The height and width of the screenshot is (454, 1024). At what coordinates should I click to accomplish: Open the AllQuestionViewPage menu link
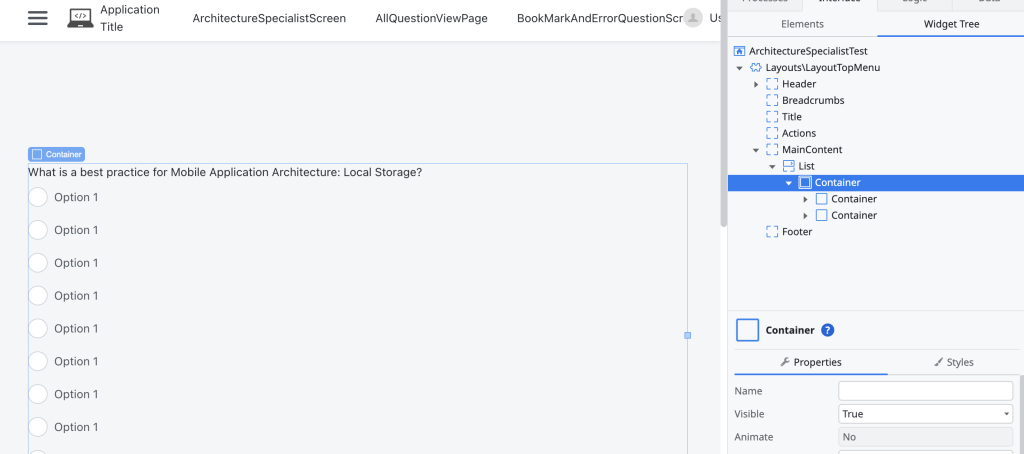431,18
